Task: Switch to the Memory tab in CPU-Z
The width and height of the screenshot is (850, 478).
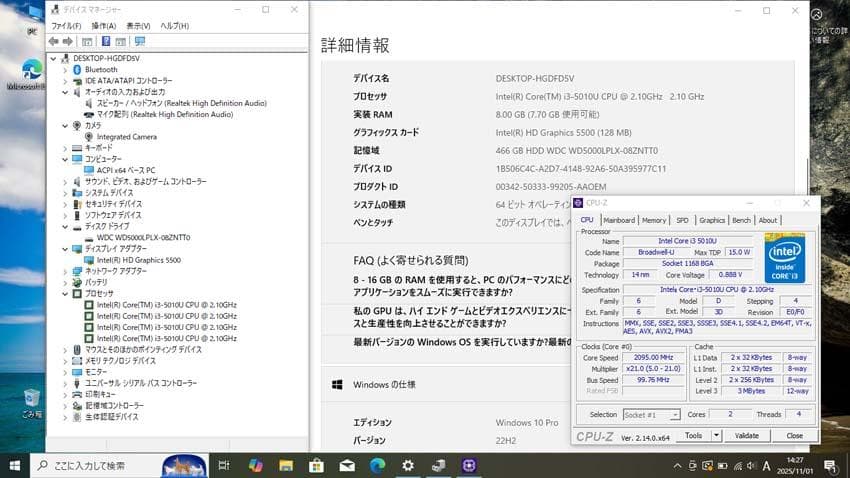Action: click(654, 220)
